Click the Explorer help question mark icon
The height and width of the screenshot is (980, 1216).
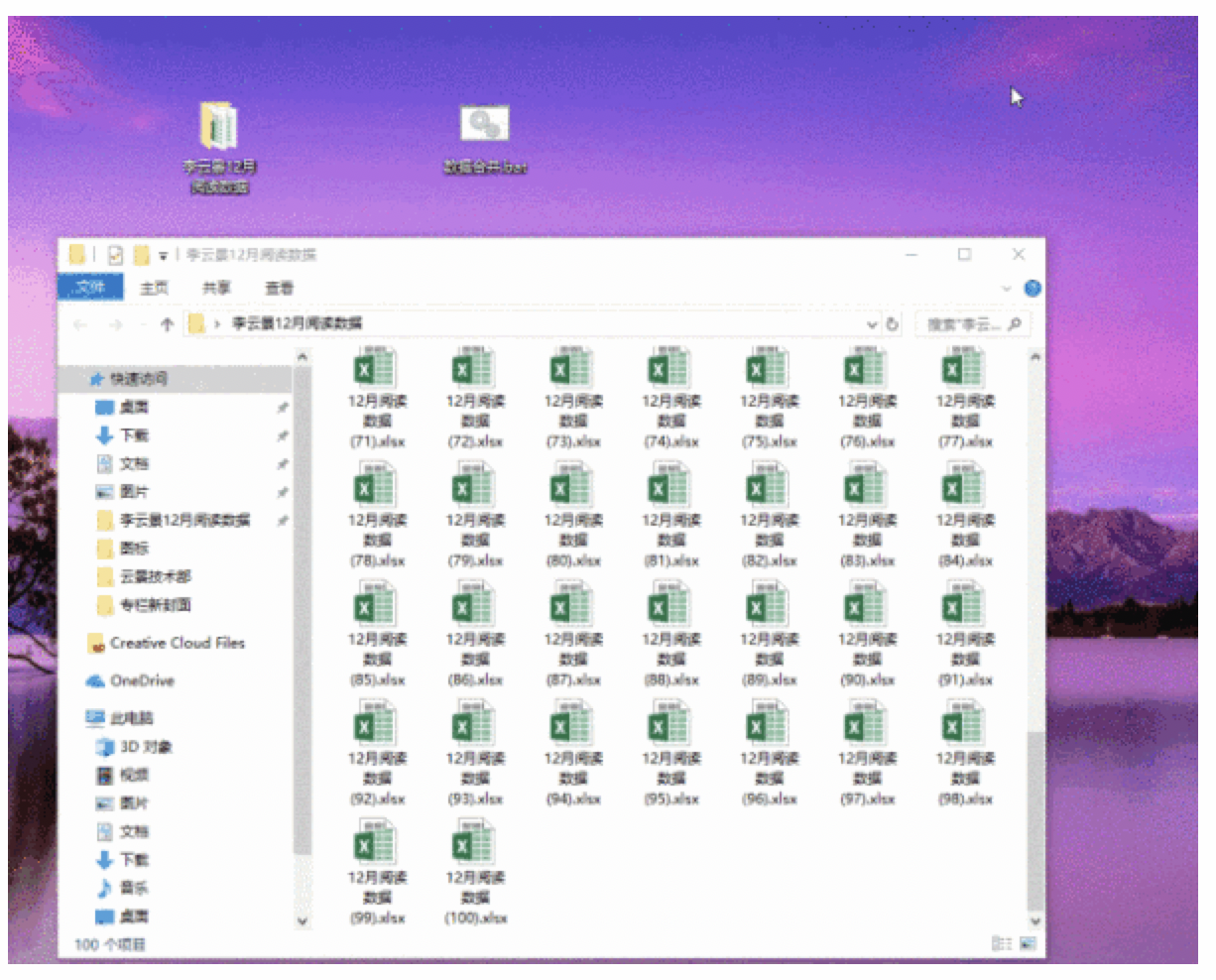pos(1032,288)
